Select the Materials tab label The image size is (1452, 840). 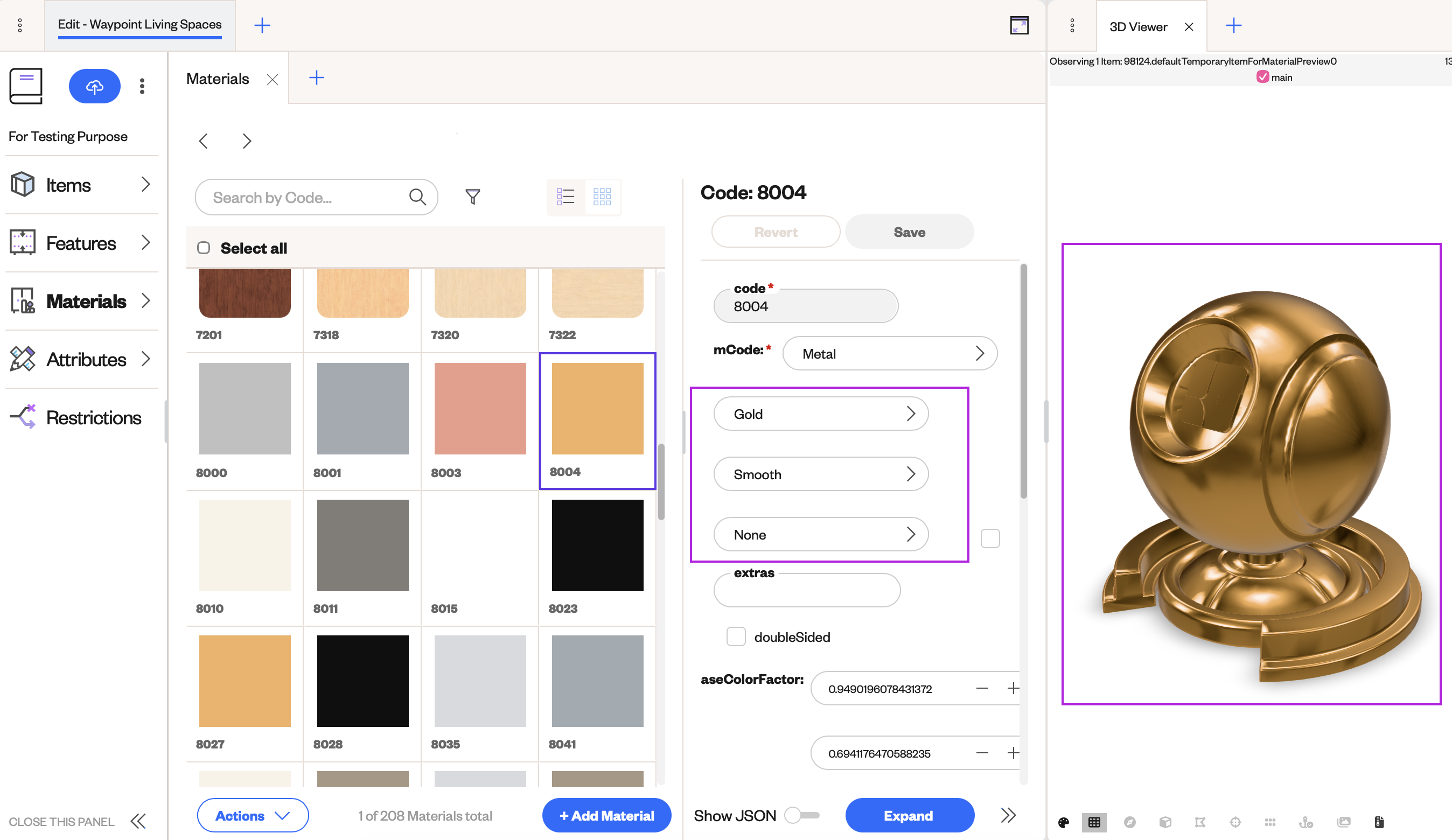coord(218,79)
